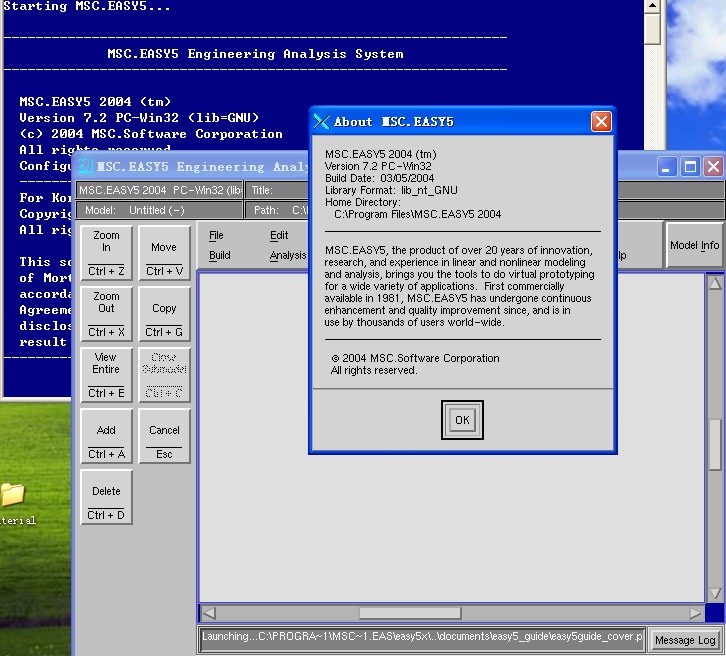
Task: Close the MSC.EASY5 Engineering Analysis window
Action: [x=713, y=167]
